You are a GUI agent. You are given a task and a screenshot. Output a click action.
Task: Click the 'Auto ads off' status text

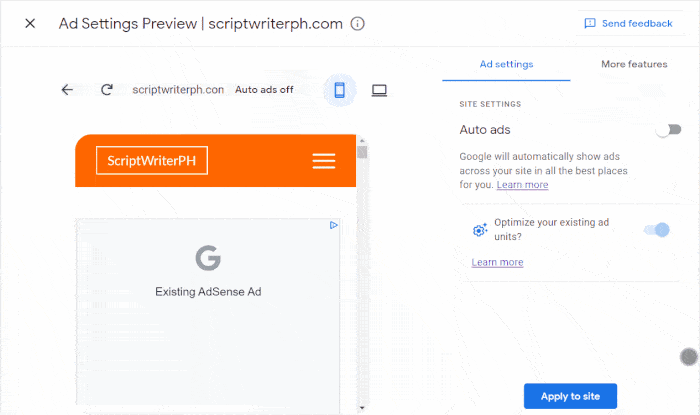click(264, 90)
